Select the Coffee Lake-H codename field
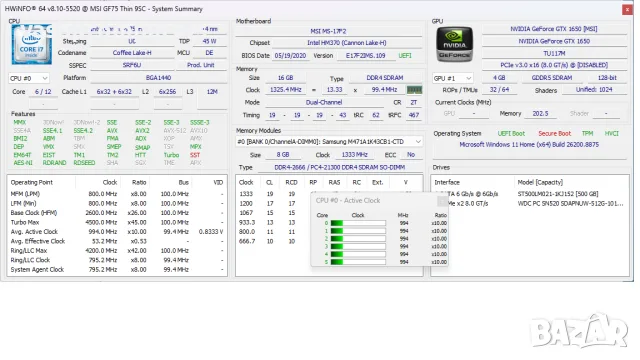 (x=132, y=53)
